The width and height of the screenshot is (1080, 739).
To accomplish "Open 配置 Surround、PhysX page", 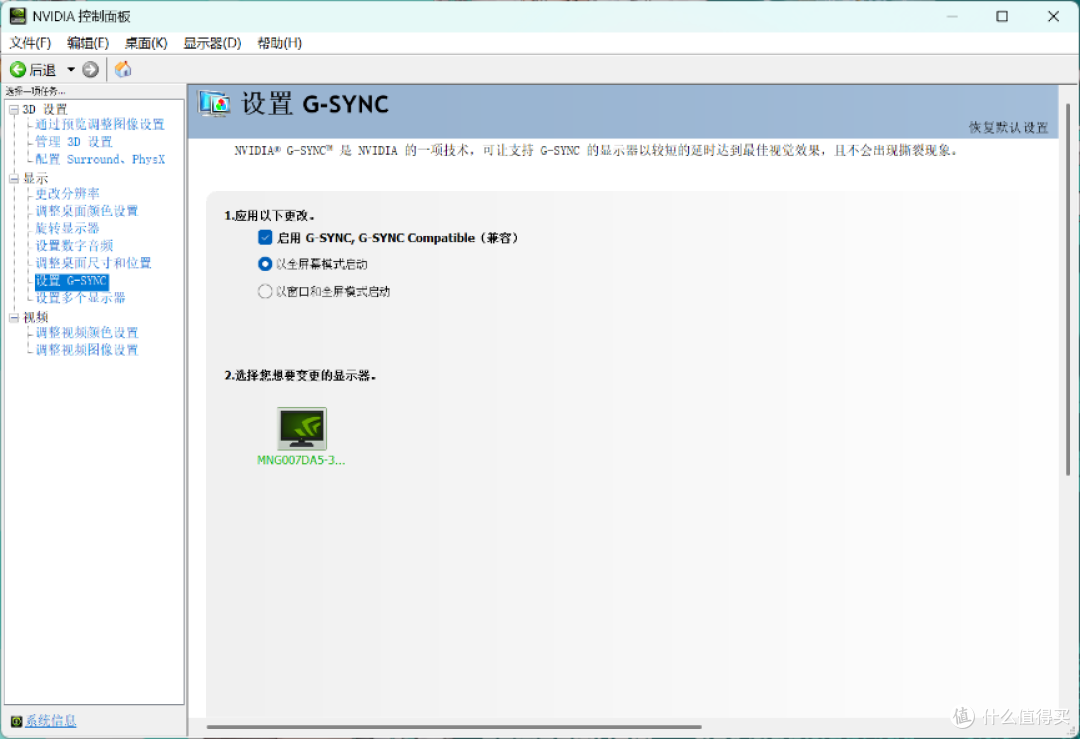I will 101,159.
